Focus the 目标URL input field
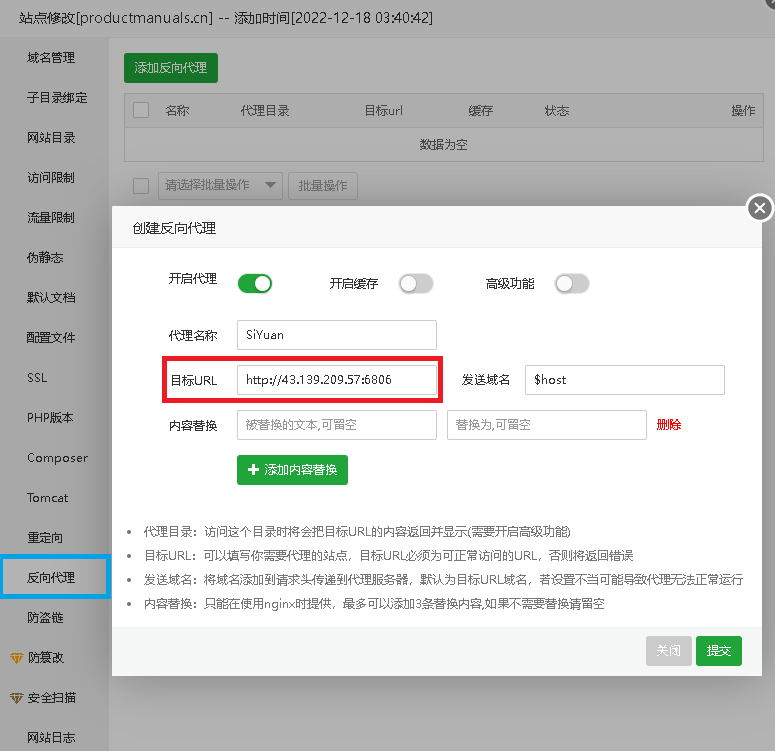Viewport: 775px width, 751px height. point(337,380)
